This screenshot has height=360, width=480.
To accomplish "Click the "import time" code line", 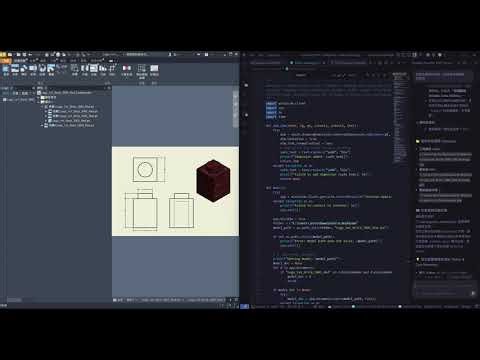I will (276, 117).
